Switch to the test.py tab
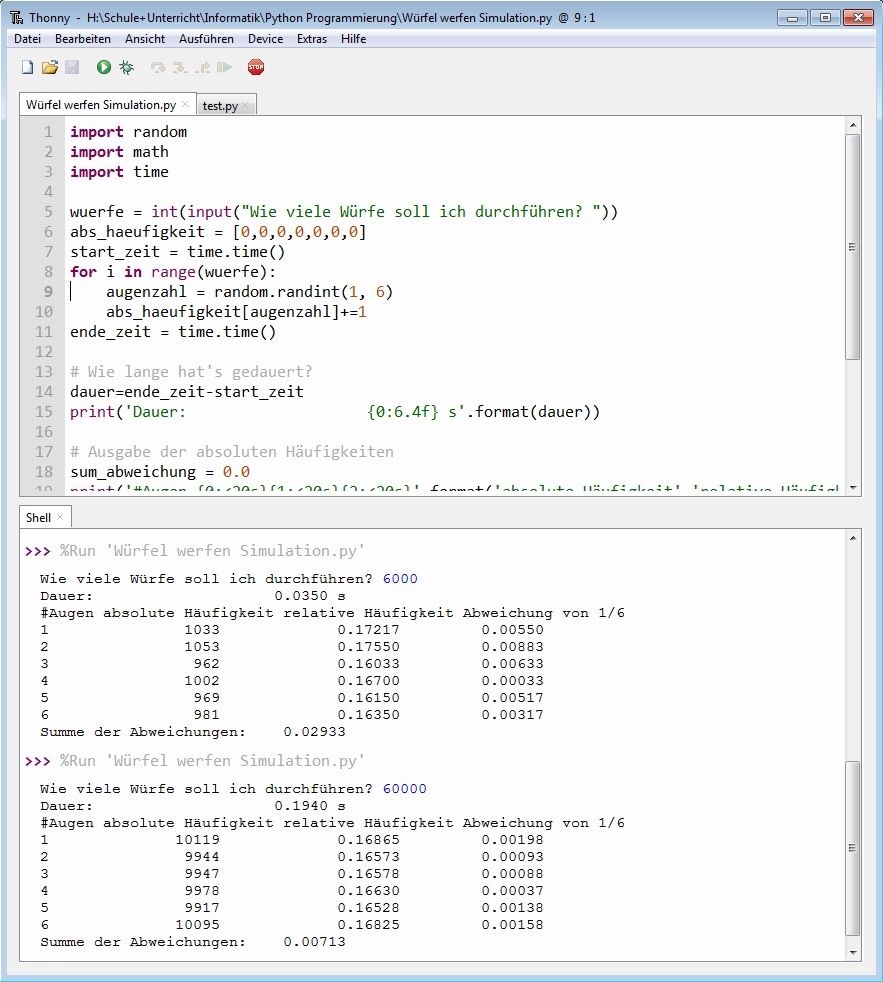The height and width of the screenshot is (982, 883). (x=220, y=105)
